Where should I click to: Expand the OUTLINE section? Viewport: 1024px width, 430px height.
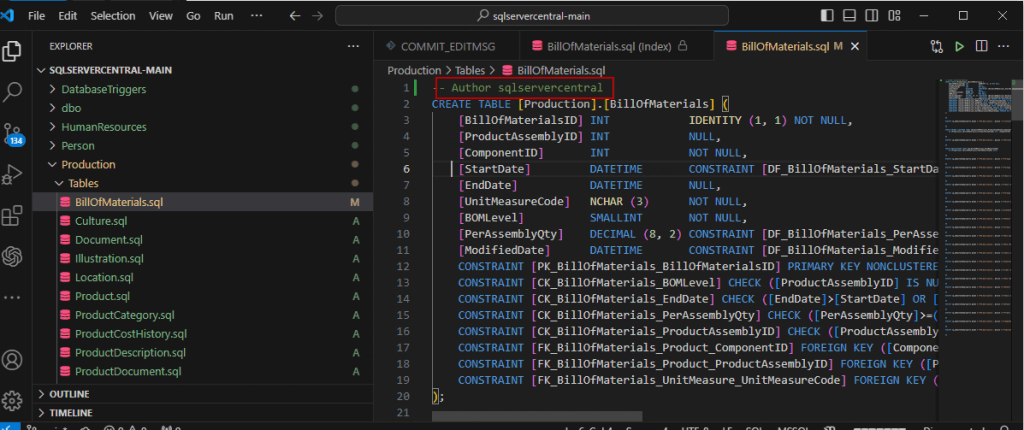(x=69, y=394)
